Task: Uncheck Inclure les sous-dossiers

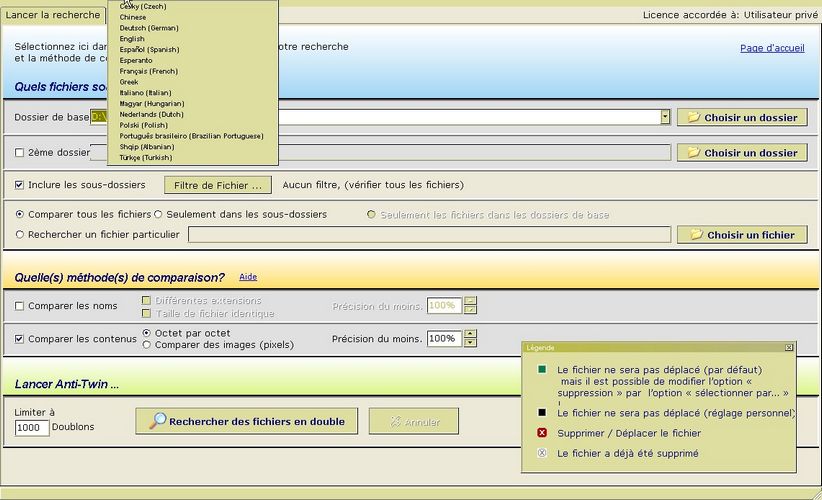Action: tap(20, 185)
